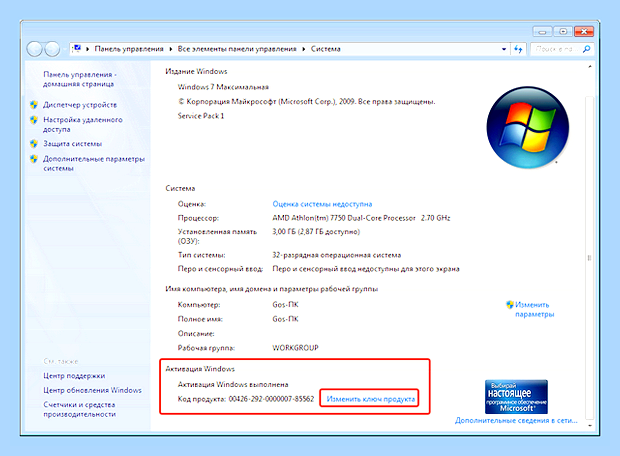Click the address bar computer icon
Screen dimensions: 620x456
(x=77, y=49)
